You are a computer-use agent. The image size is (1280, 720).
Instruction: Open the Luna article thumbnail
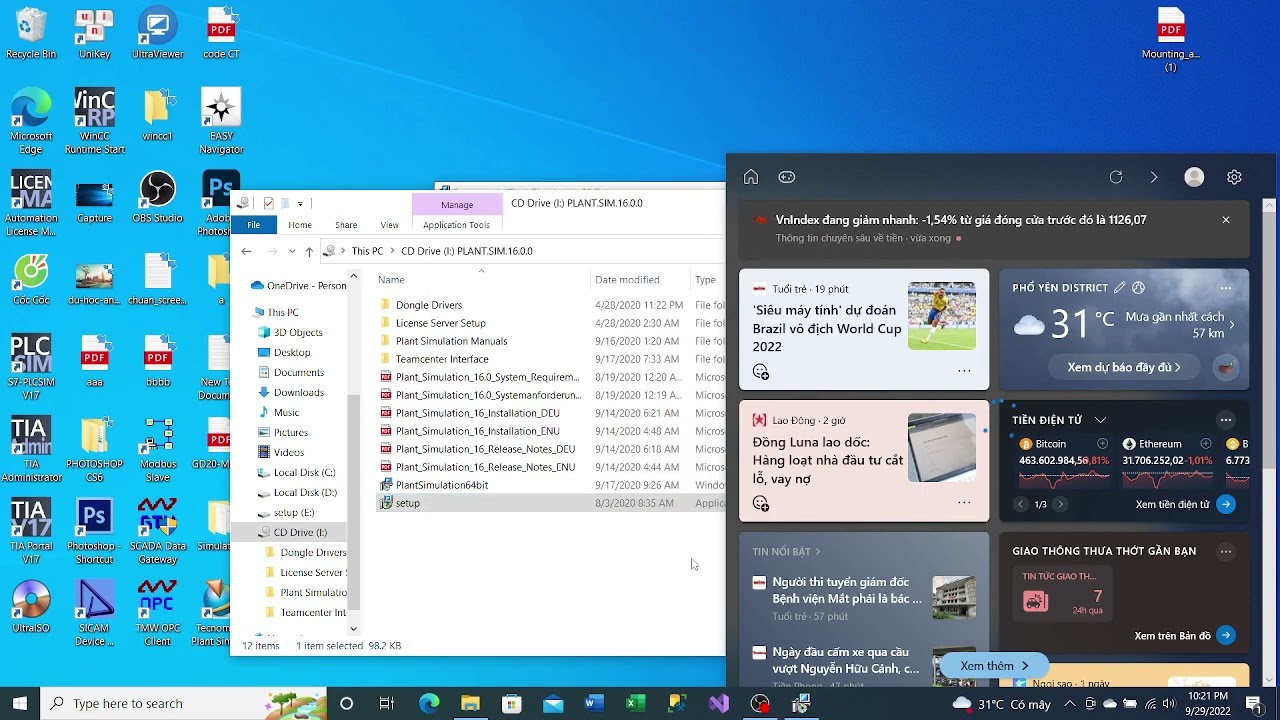(x=942, y=448)
